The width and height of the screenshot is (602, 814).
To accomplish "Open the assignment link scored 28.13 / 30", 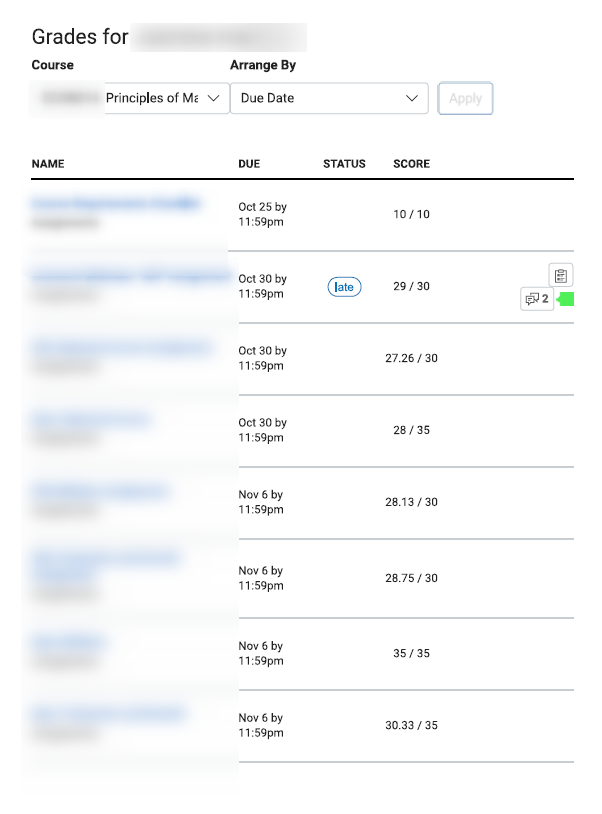I will tap(100, 491).
